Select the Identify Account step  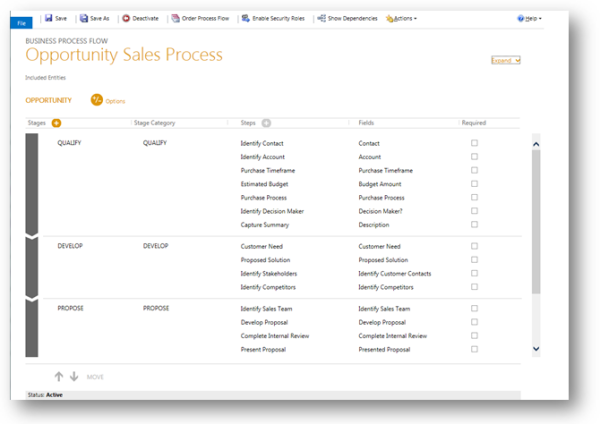coord(262,157)
